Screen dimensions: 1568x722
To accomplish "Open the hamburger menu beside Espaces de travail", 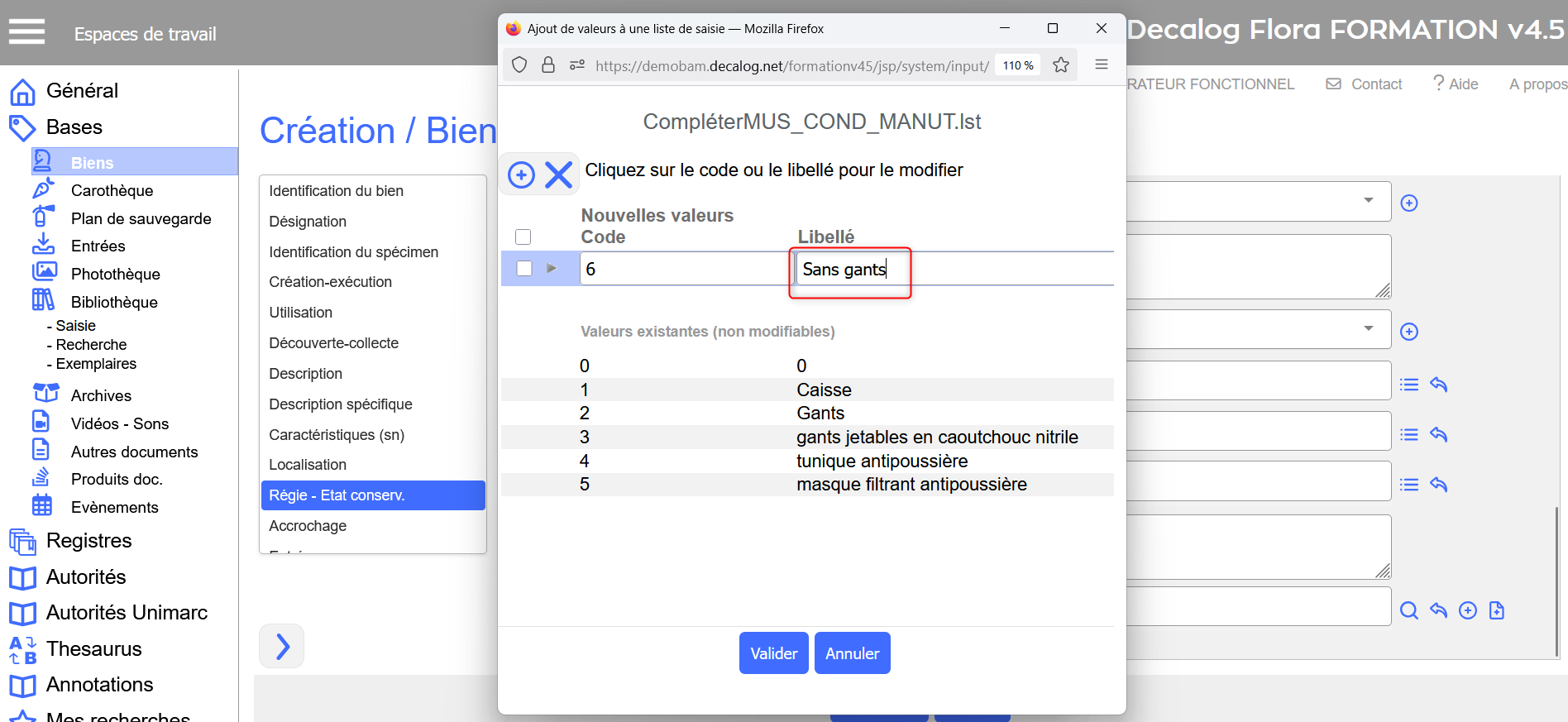I will tap(26, 32).
